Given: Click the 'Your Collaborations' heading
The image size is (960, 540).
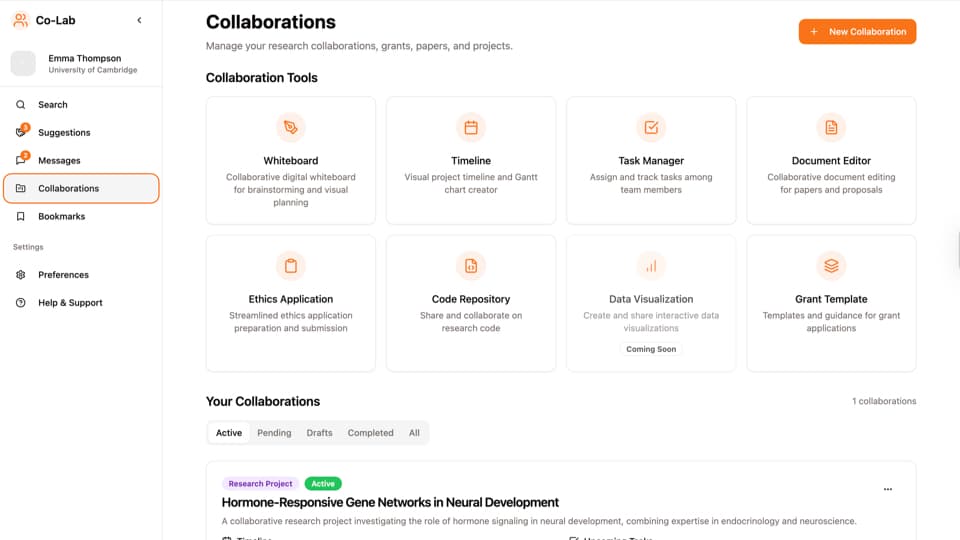Looking at the screenshot, I should click(263, 402).
